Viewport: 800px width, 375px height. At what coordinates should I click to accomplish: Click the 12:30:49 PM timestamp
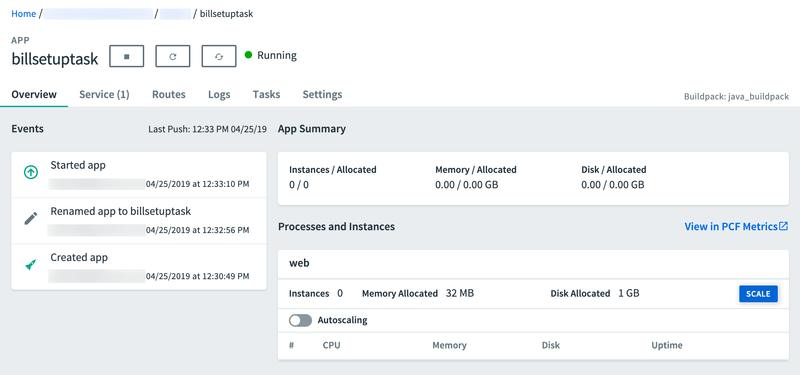click(x=197, y=277)
